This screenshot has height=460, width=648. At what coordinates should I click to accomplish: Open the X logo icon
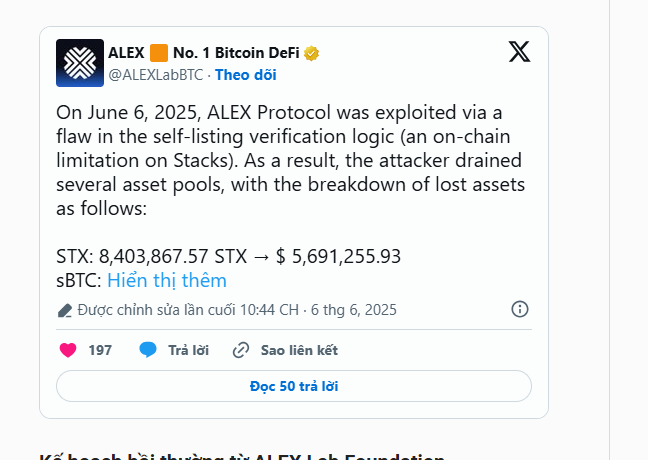pyautogui.click(x=519, y=52)
